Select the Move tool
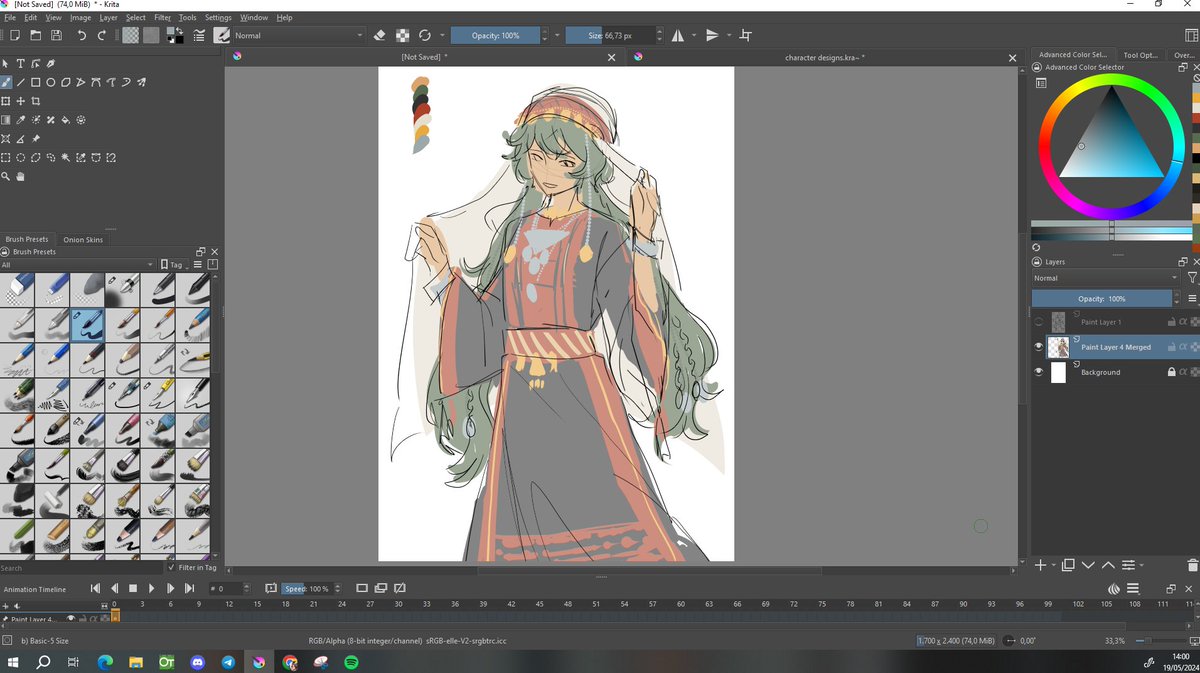This screenshot has height=673, width=1200. (20, 101)
